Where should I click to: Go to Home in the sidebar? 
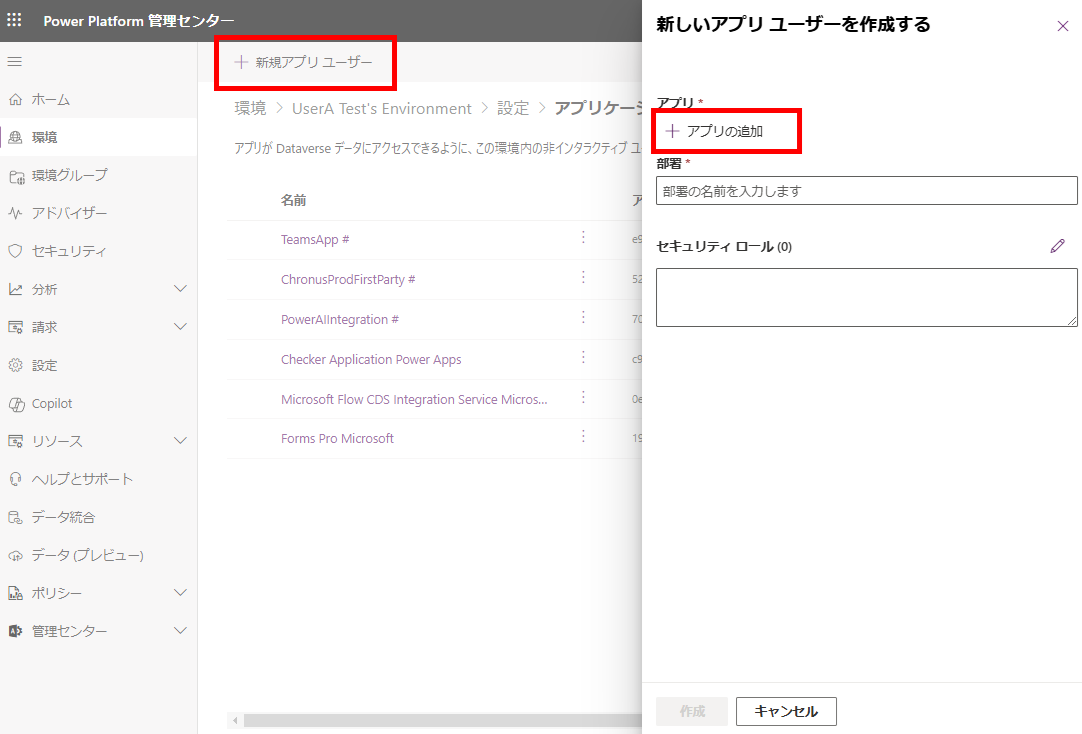tap(50, 99)
